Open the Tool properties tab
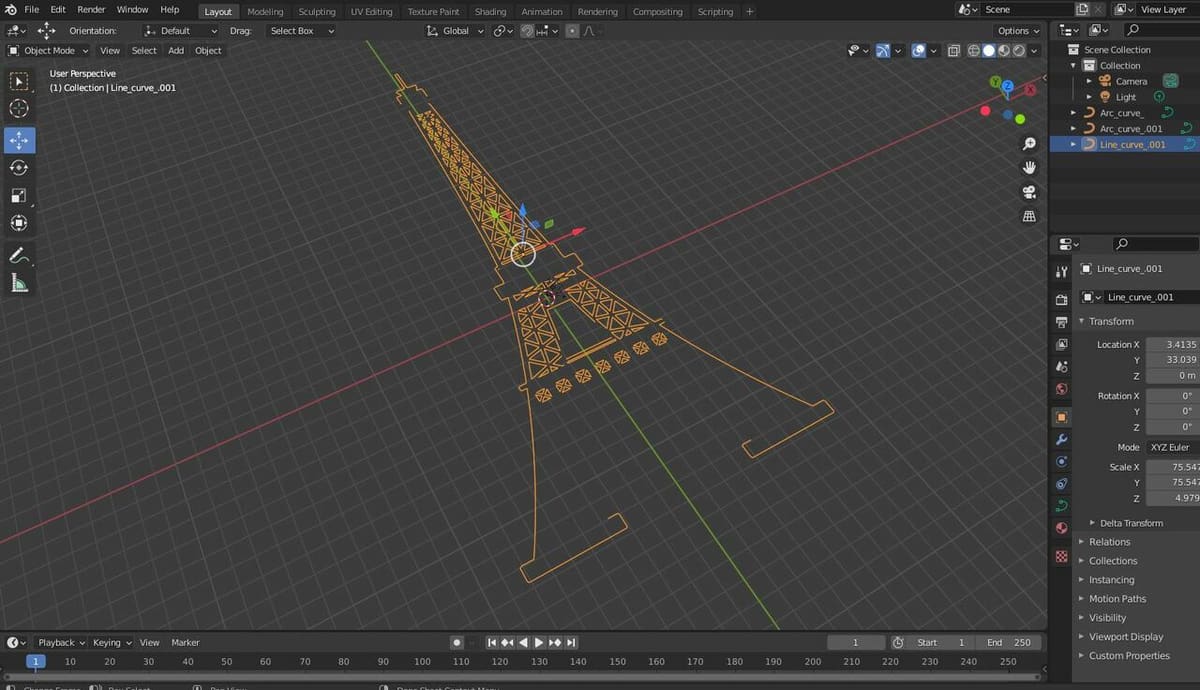Screen dimensions: 1200x690 coord(1062,272)
